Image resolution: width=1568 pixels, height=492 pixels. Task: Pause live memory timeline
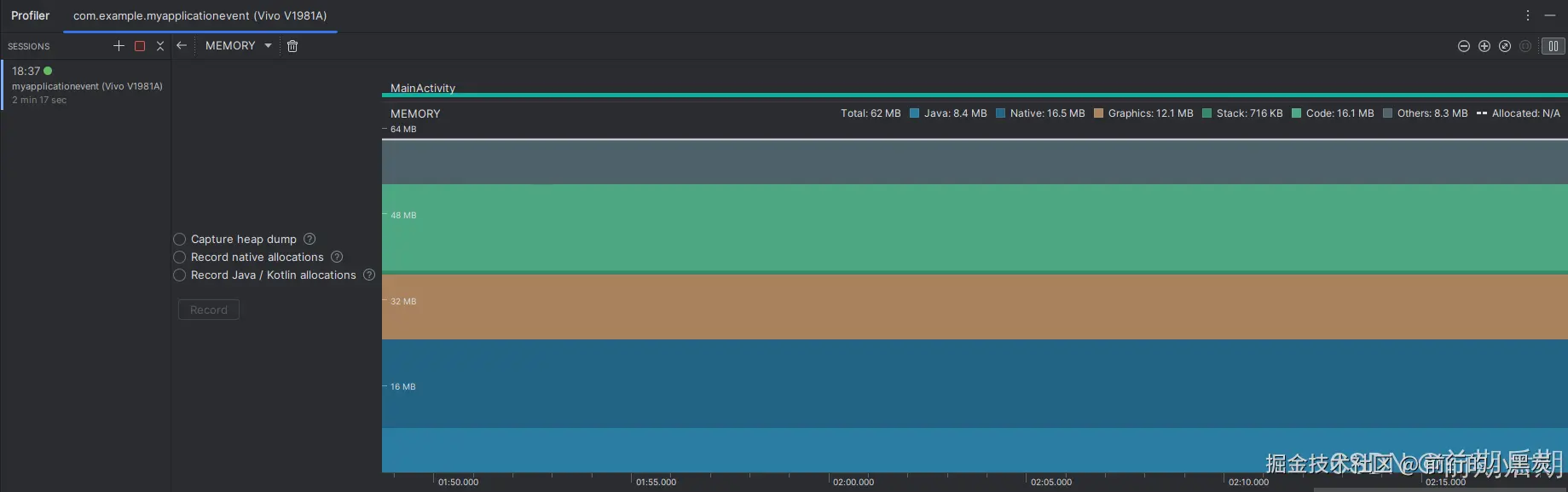pyautogui.click(x=1554, y=46)
